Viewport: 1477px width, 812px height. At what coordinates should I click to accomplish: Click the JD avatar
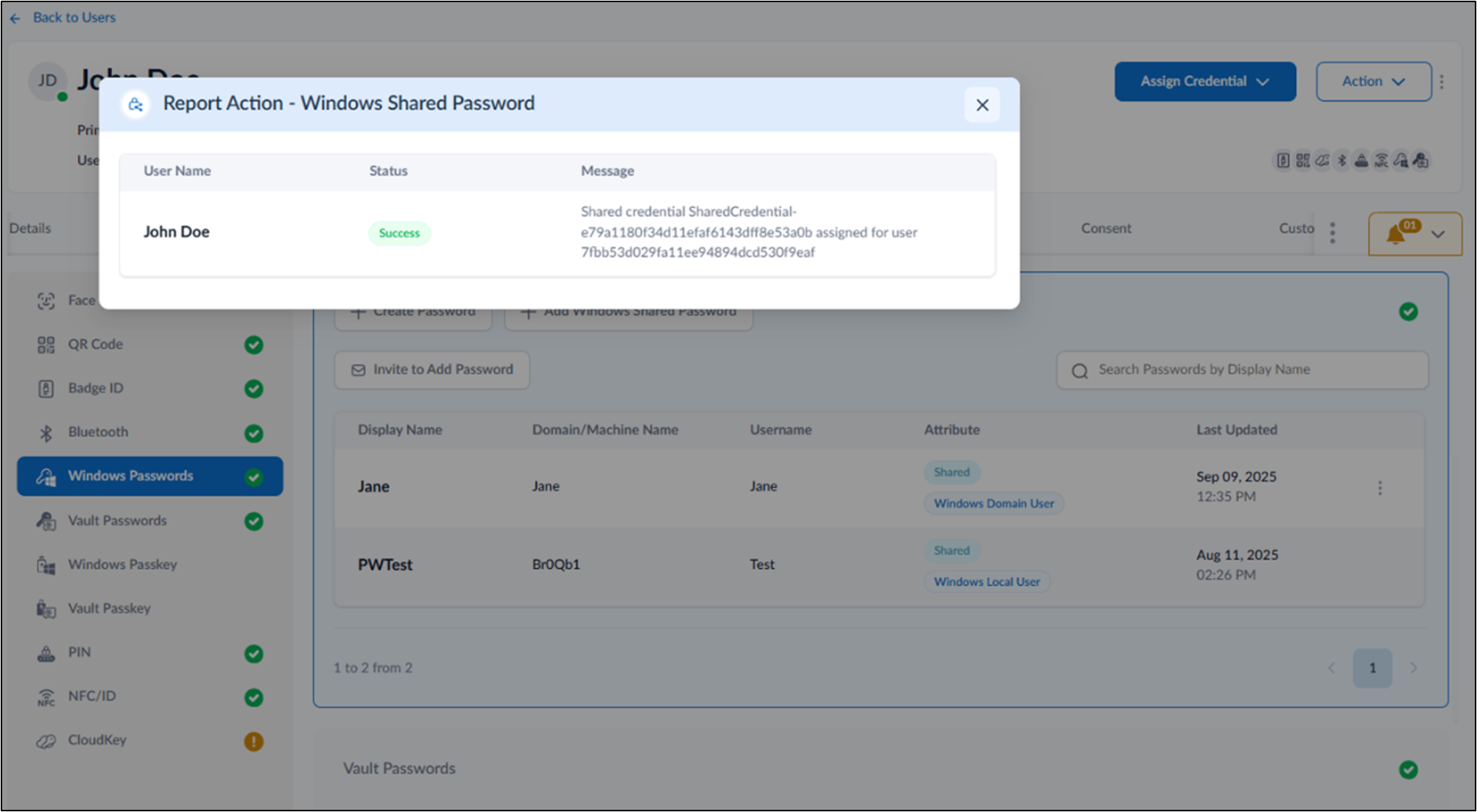coord(48,81)
